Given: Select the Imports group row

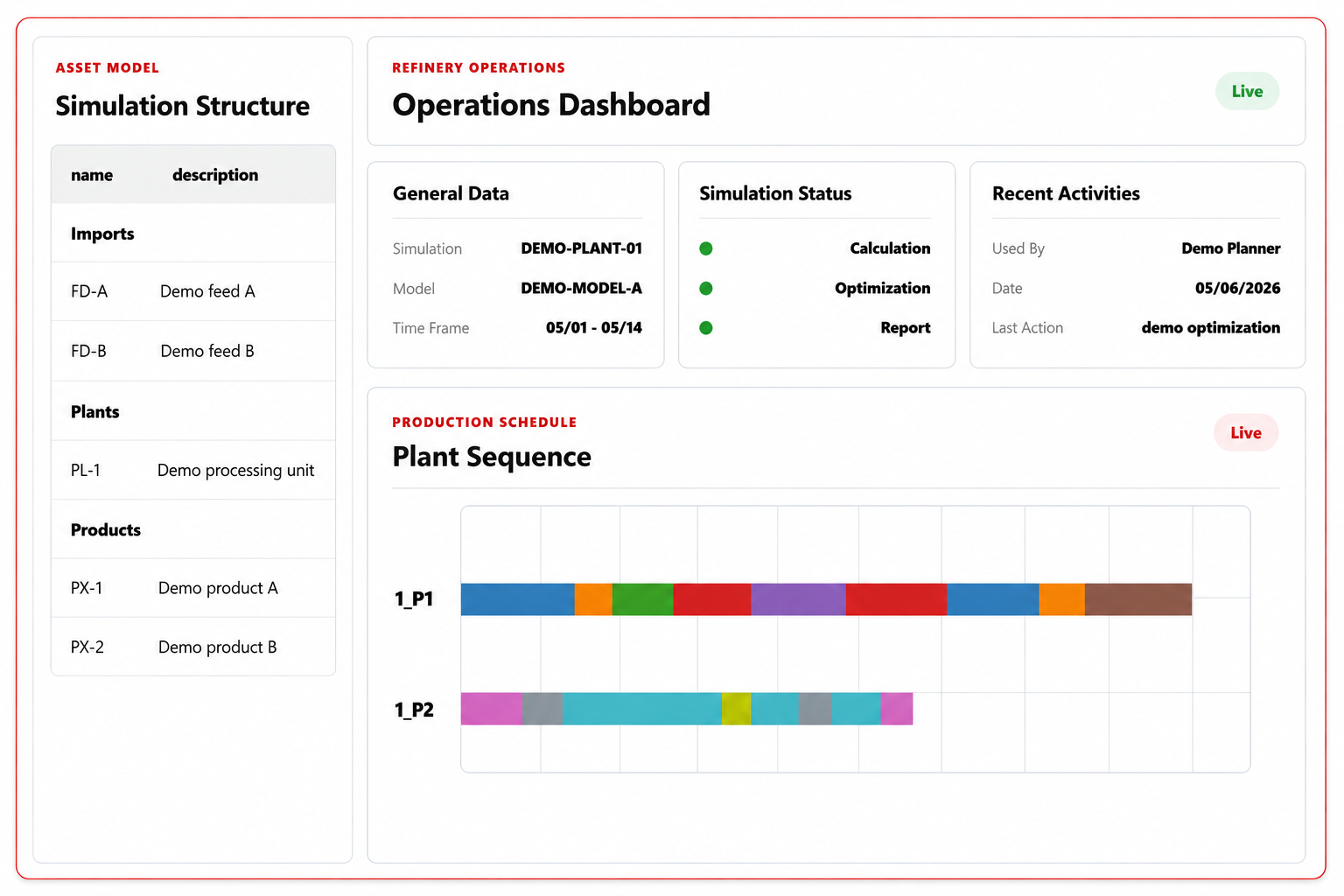Looking at the screenshot, I should coord(193,234).
